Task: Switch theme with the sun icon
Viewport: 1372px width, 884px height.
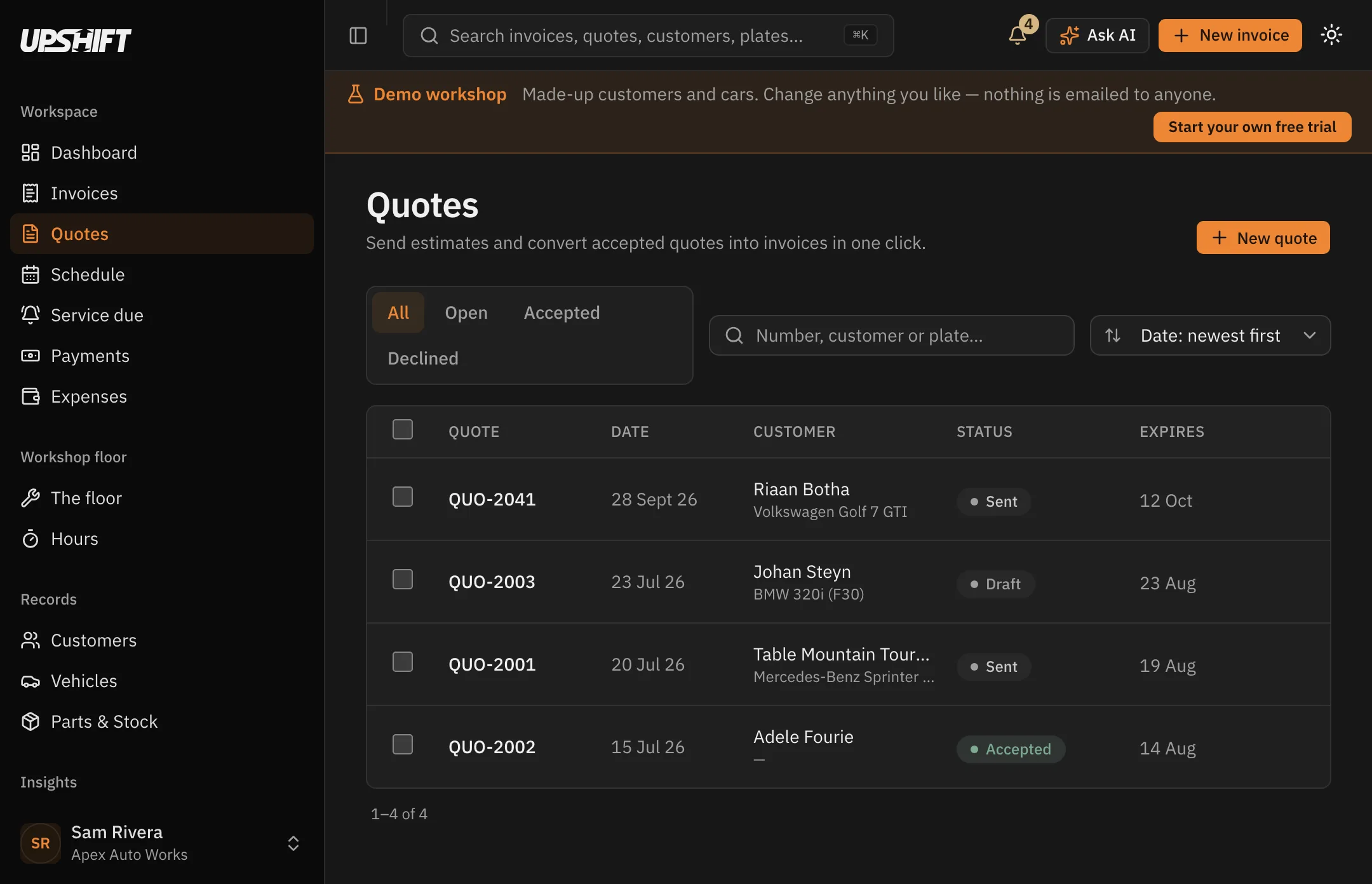Action: [x=1331, y=35]
